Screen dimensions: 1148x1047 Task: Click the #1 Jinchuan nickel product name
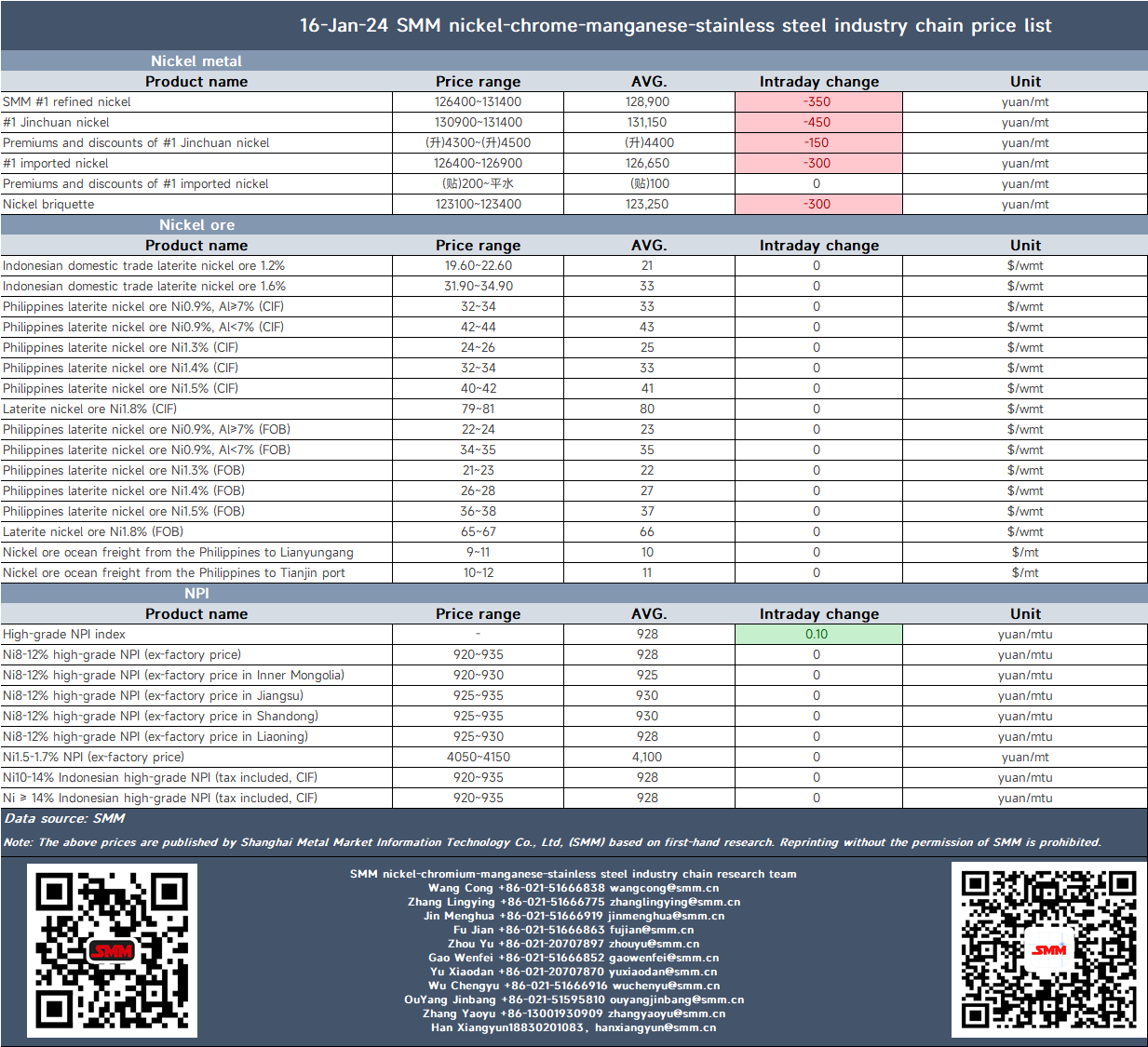click(56, 122)
